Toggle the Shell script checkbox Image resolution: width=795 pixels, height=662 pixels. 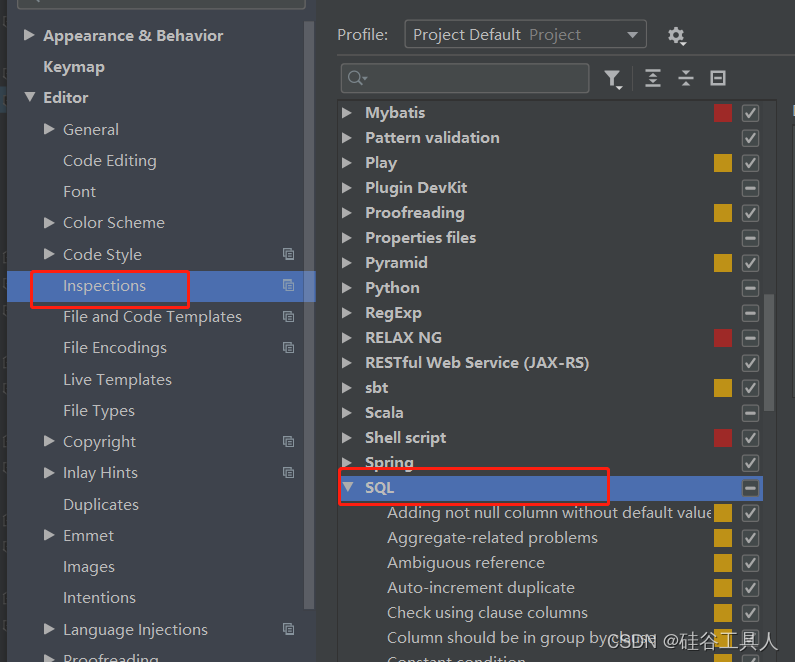750,438
